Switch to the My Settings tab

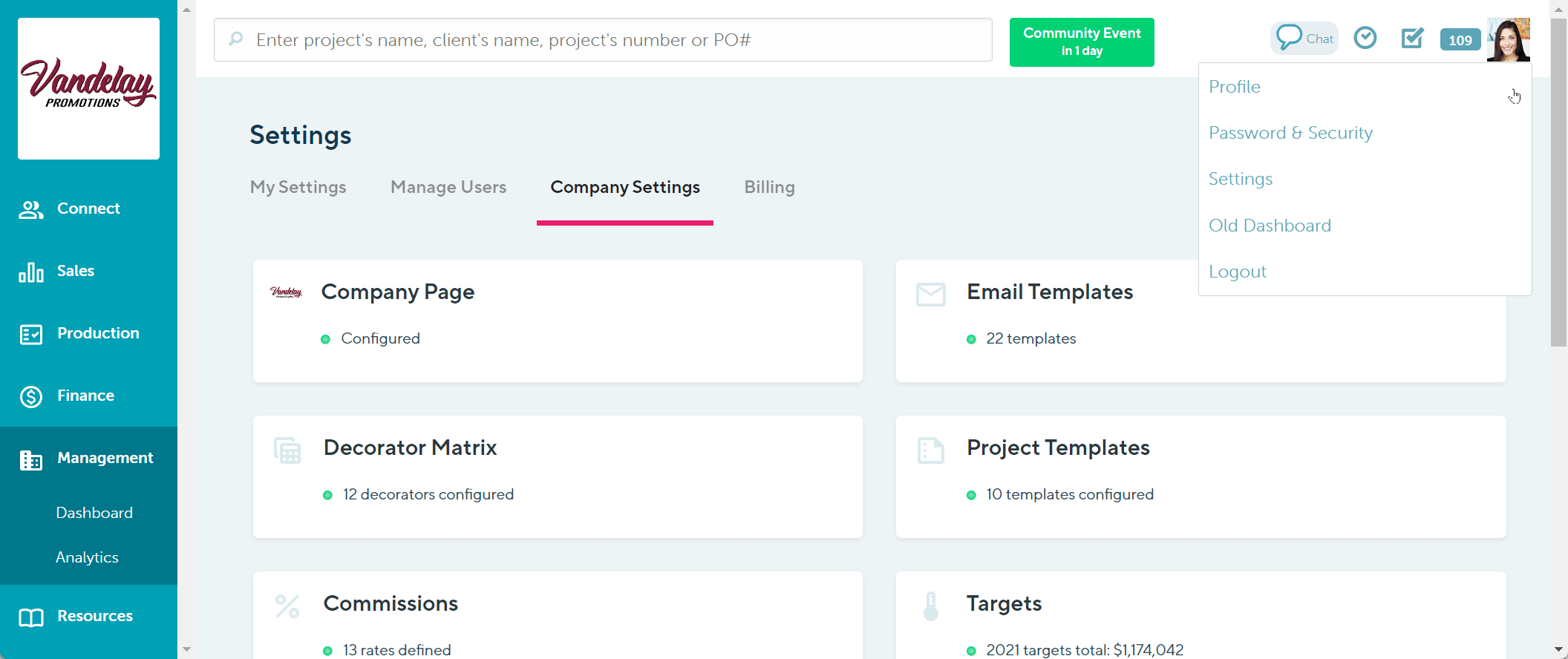click(298, 187)
